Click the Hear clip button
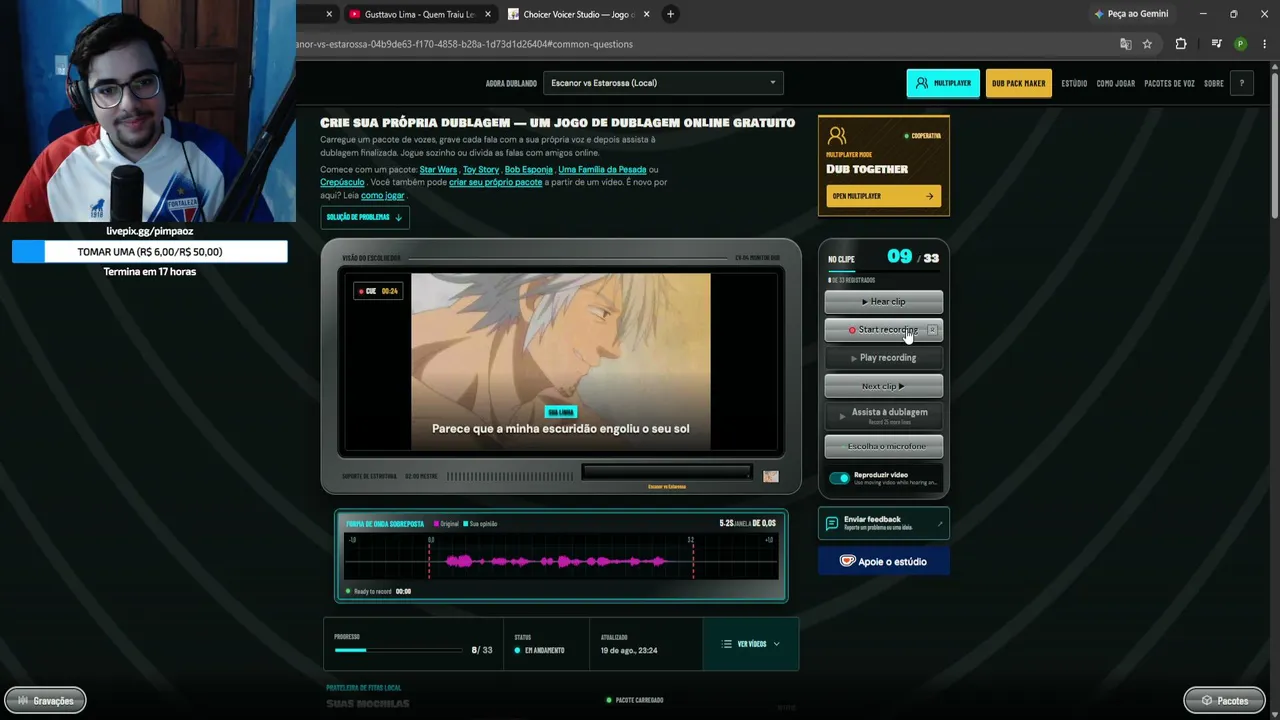 884,301
